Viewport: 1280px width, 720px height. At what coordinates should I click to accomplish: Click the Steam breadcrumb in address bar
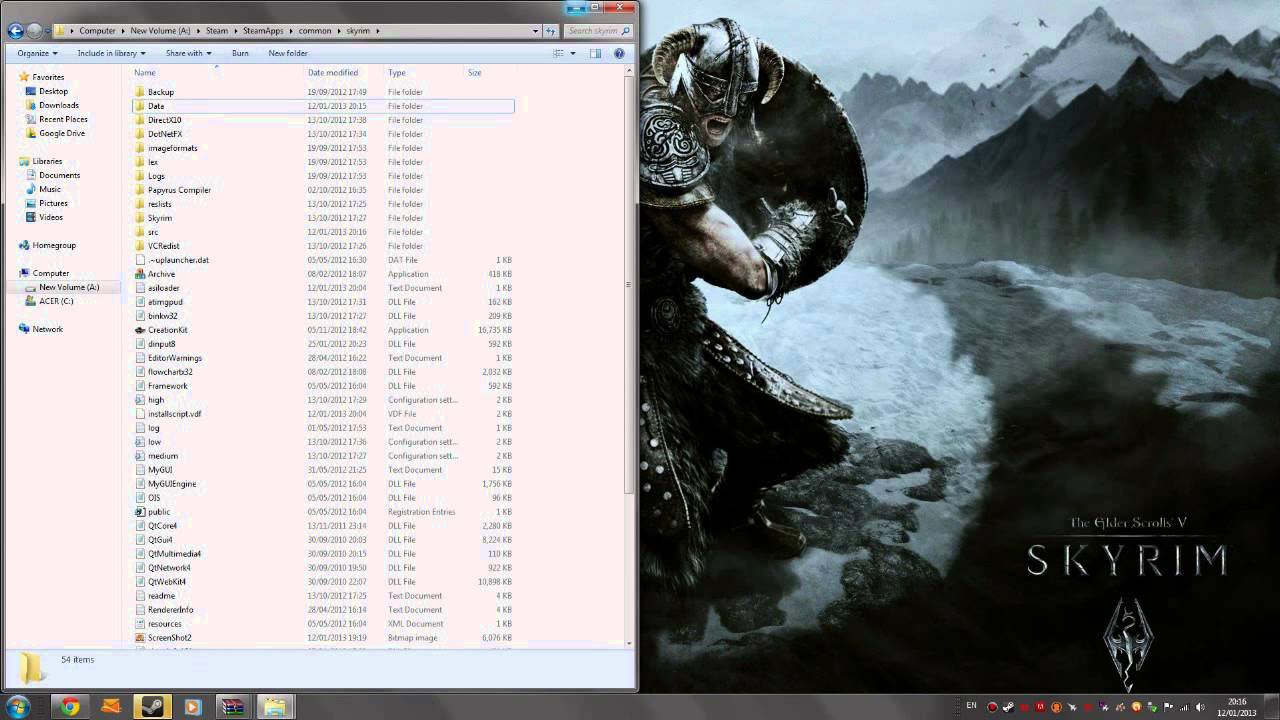click(x=217, y=31)
